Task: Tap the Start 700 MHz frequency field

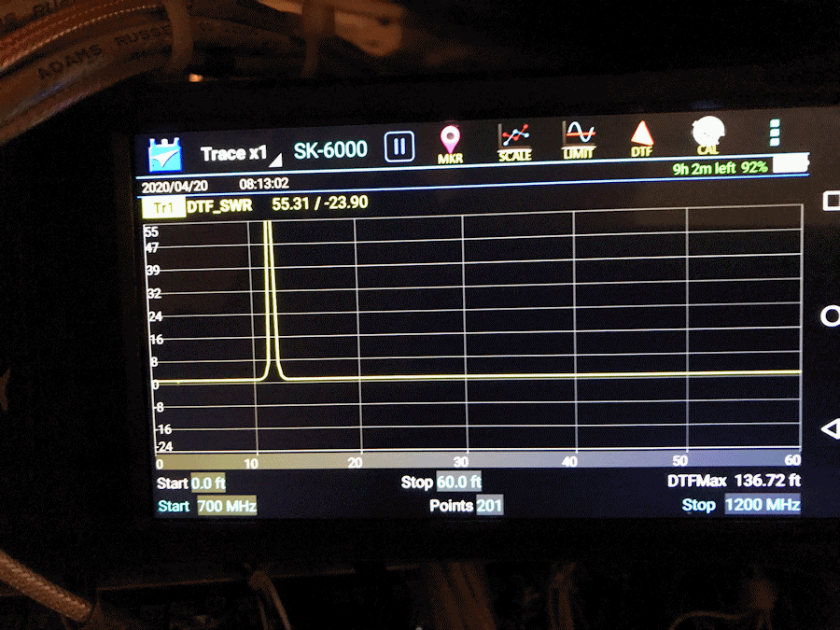Action: (226, 506)
